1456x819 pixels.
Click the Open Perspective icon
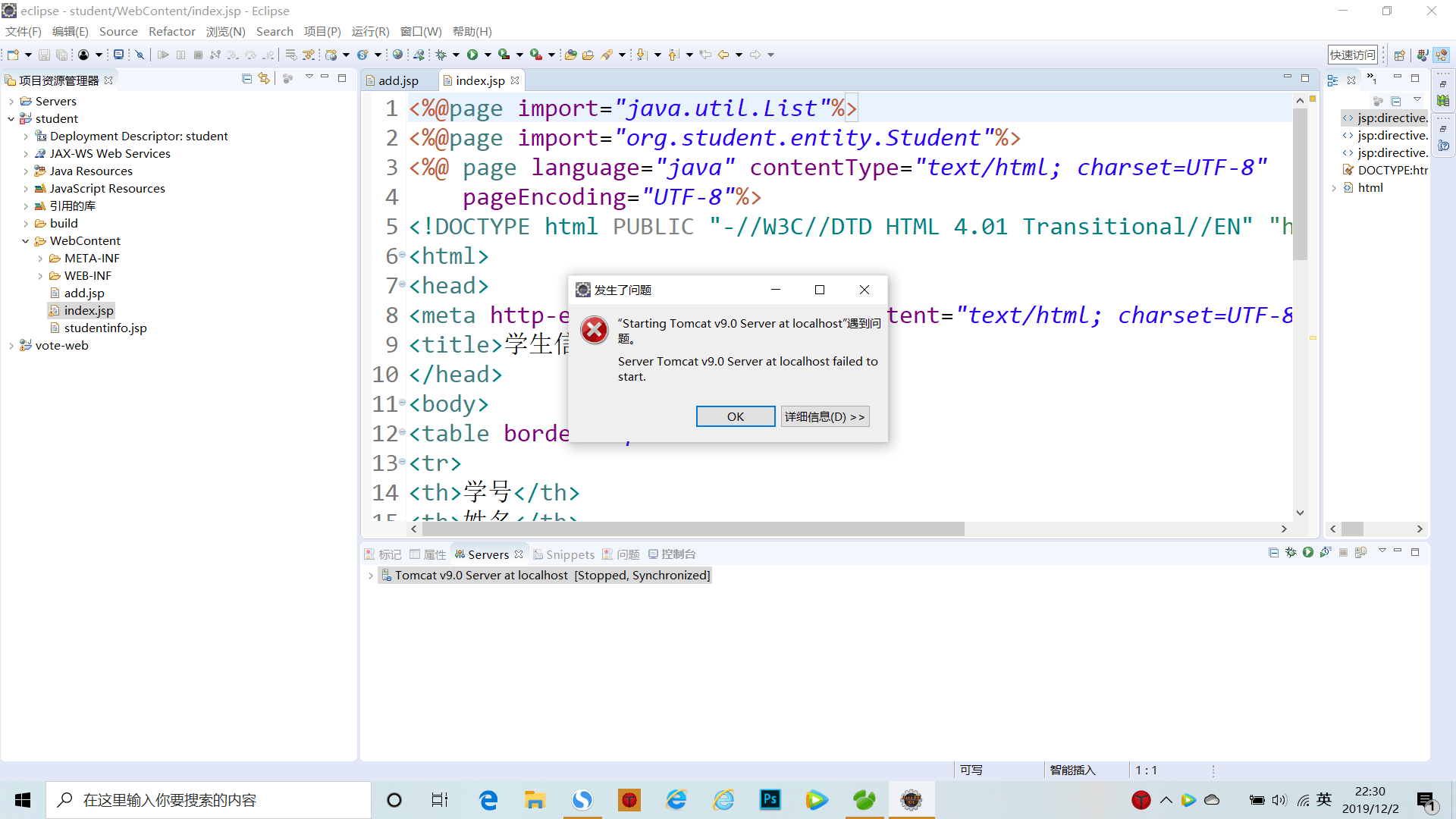tap(1400, 55)
